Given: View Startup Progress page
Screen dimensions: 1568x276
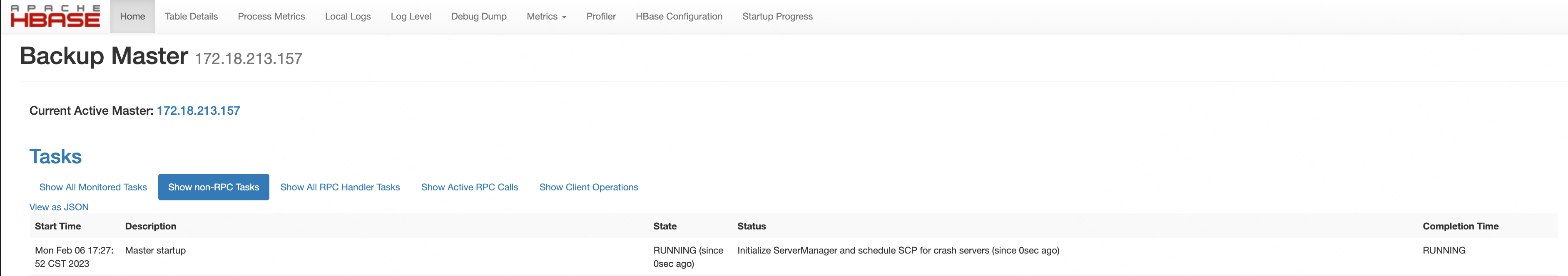Looking at the screenshot, I should point(777,16).
